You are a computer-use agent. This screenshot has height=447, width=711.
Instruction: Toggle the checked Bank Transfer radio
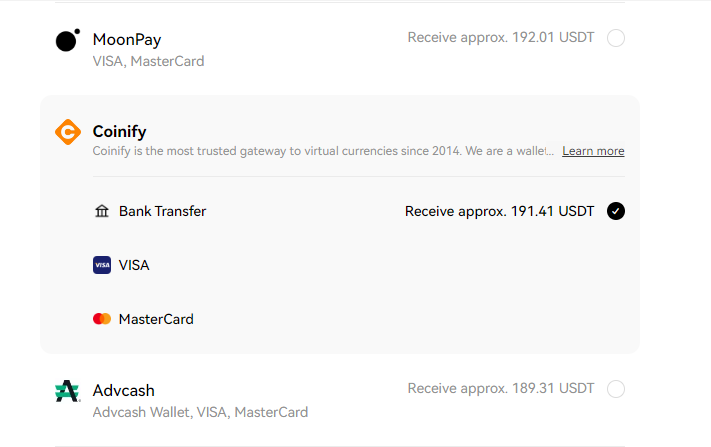click(x=616, y=211)
